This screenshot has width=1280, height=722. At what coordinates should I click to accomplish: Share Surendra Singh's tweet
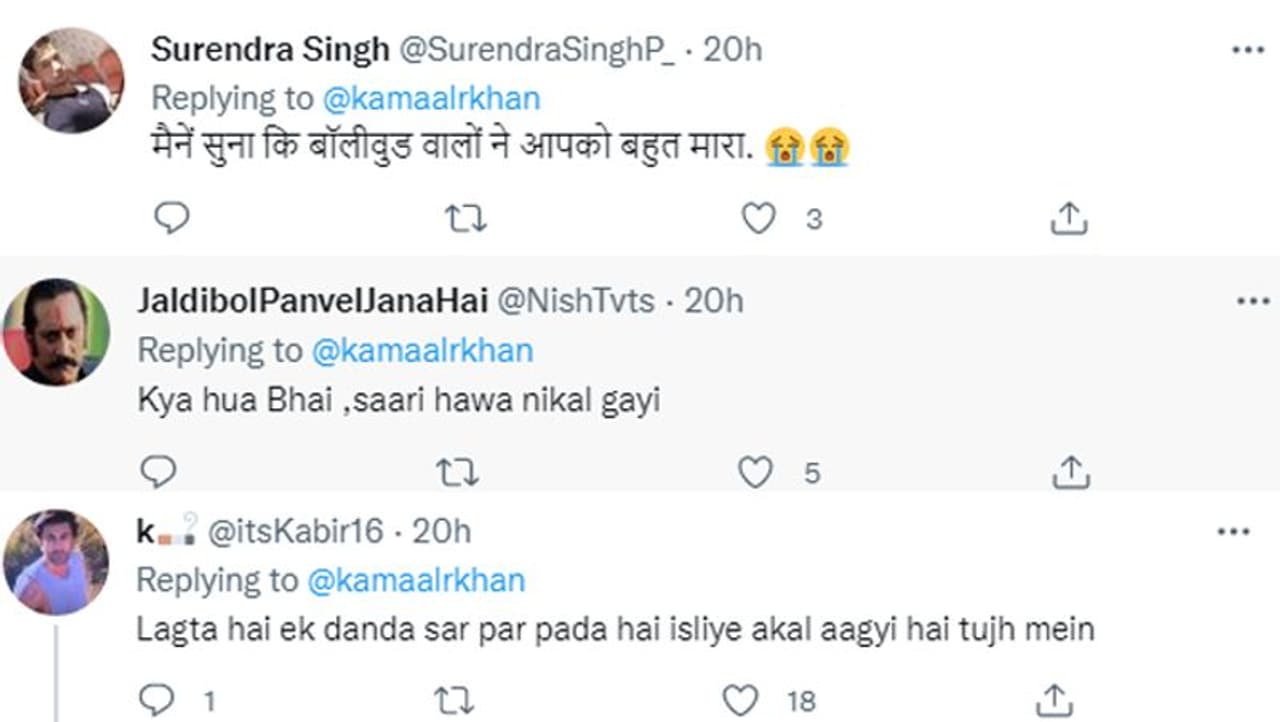1068,218
